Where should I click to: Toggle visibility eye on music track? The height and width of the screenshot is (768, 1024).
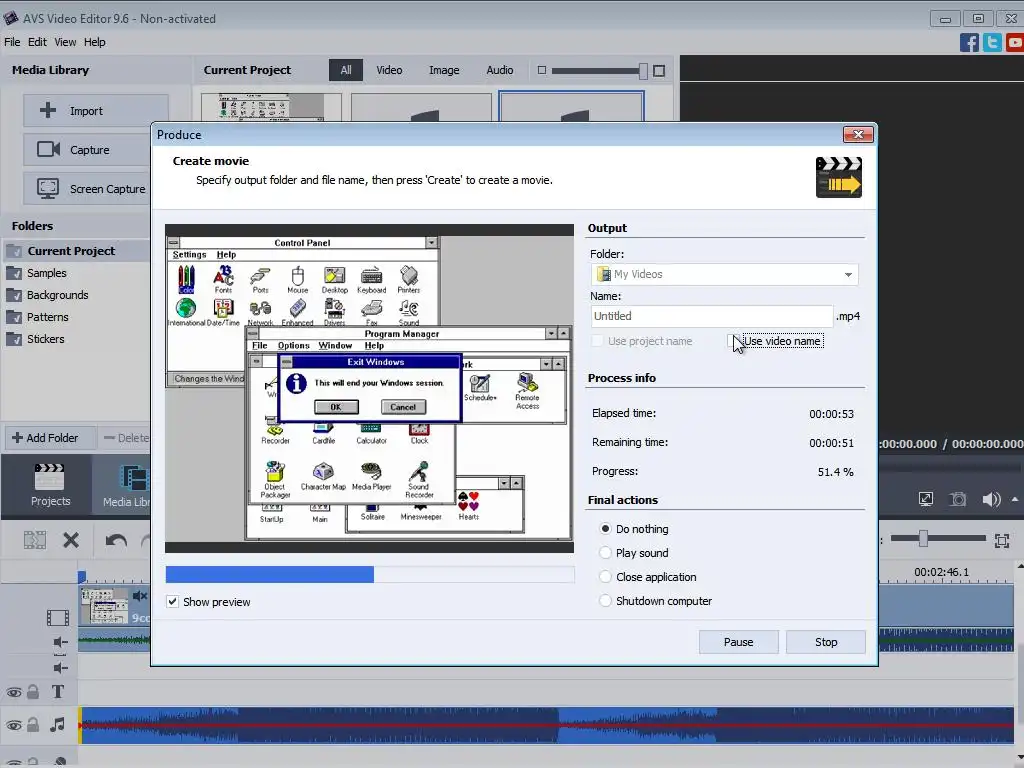14,725
